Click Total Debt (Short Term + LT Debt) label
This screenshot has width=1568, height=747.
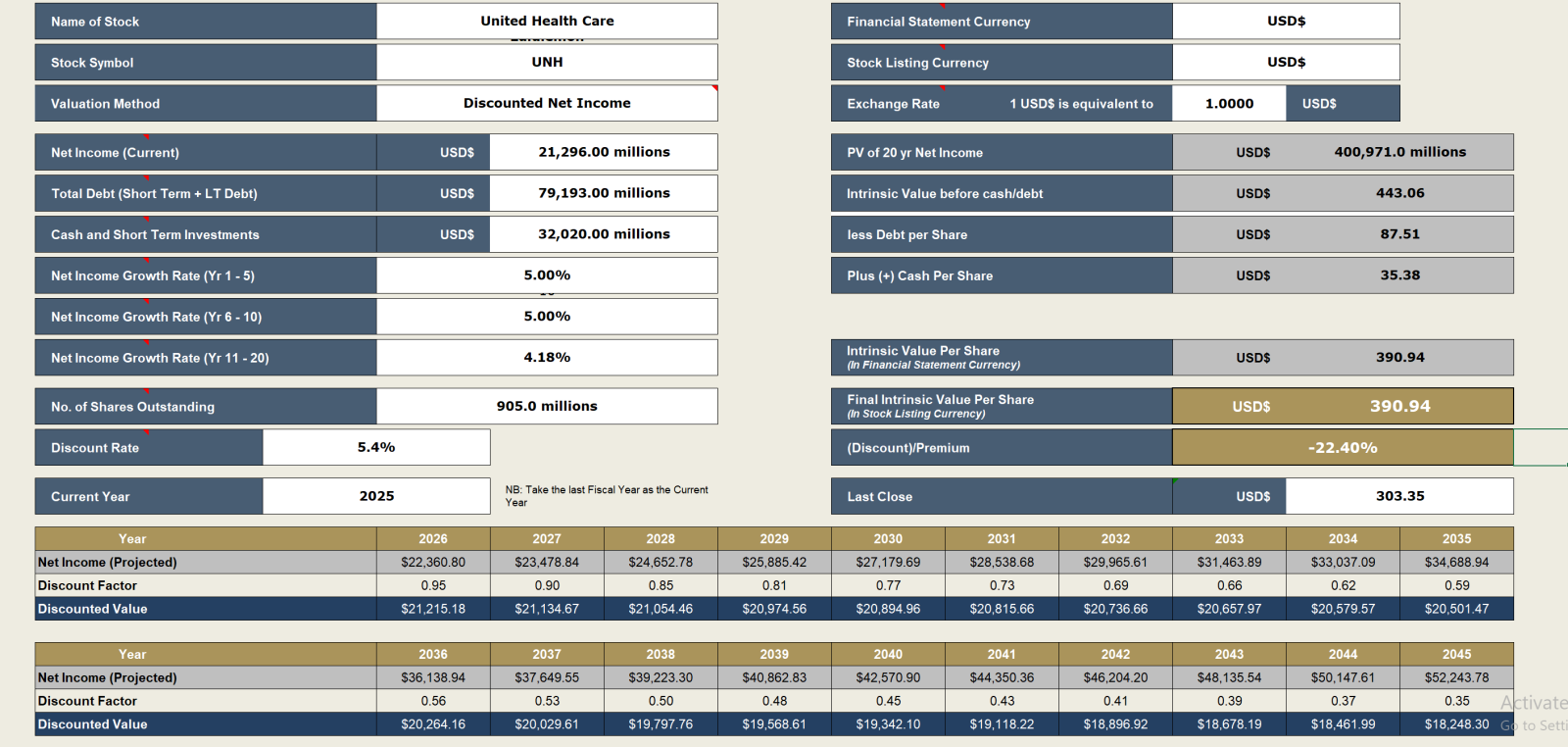coord(206,193)
